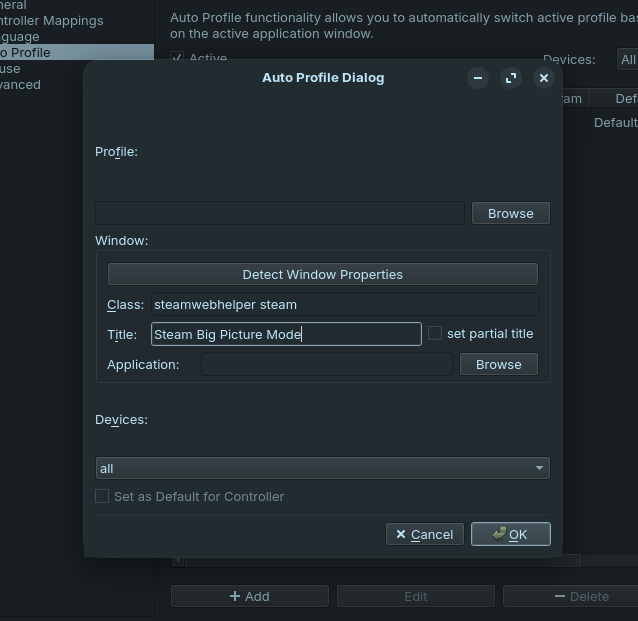The image size is (638, 621).
Task: Open Controller Mappings settings section
Action: point(52,20)
